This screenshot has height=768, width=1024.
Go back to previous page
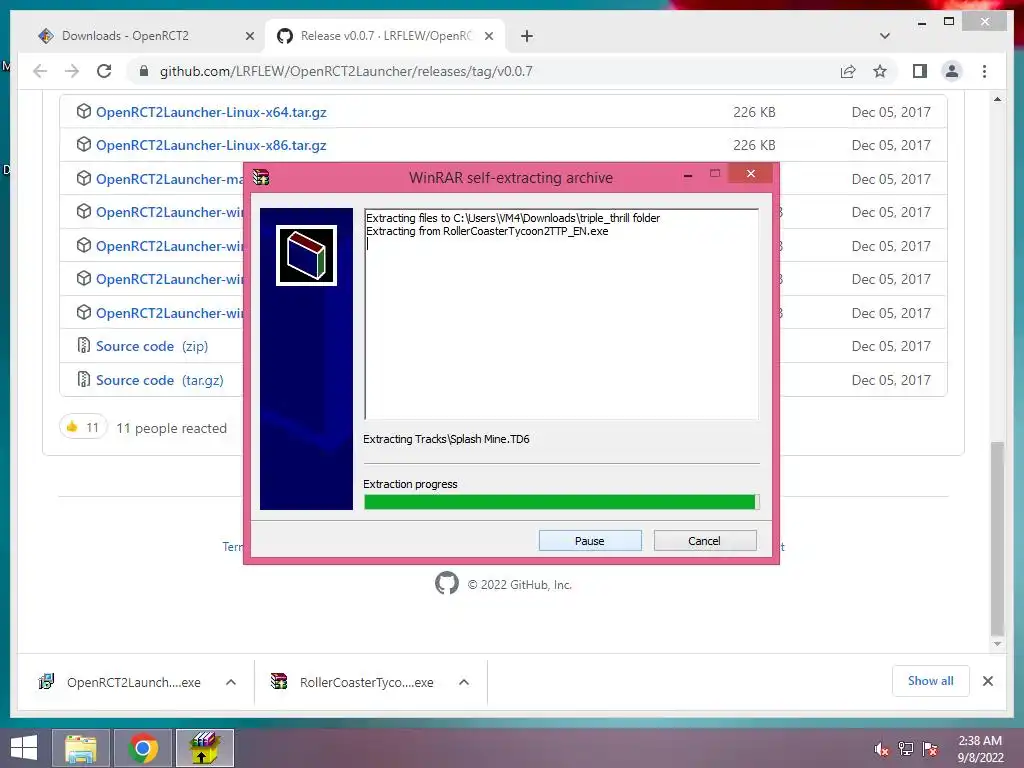click(40, 71)
